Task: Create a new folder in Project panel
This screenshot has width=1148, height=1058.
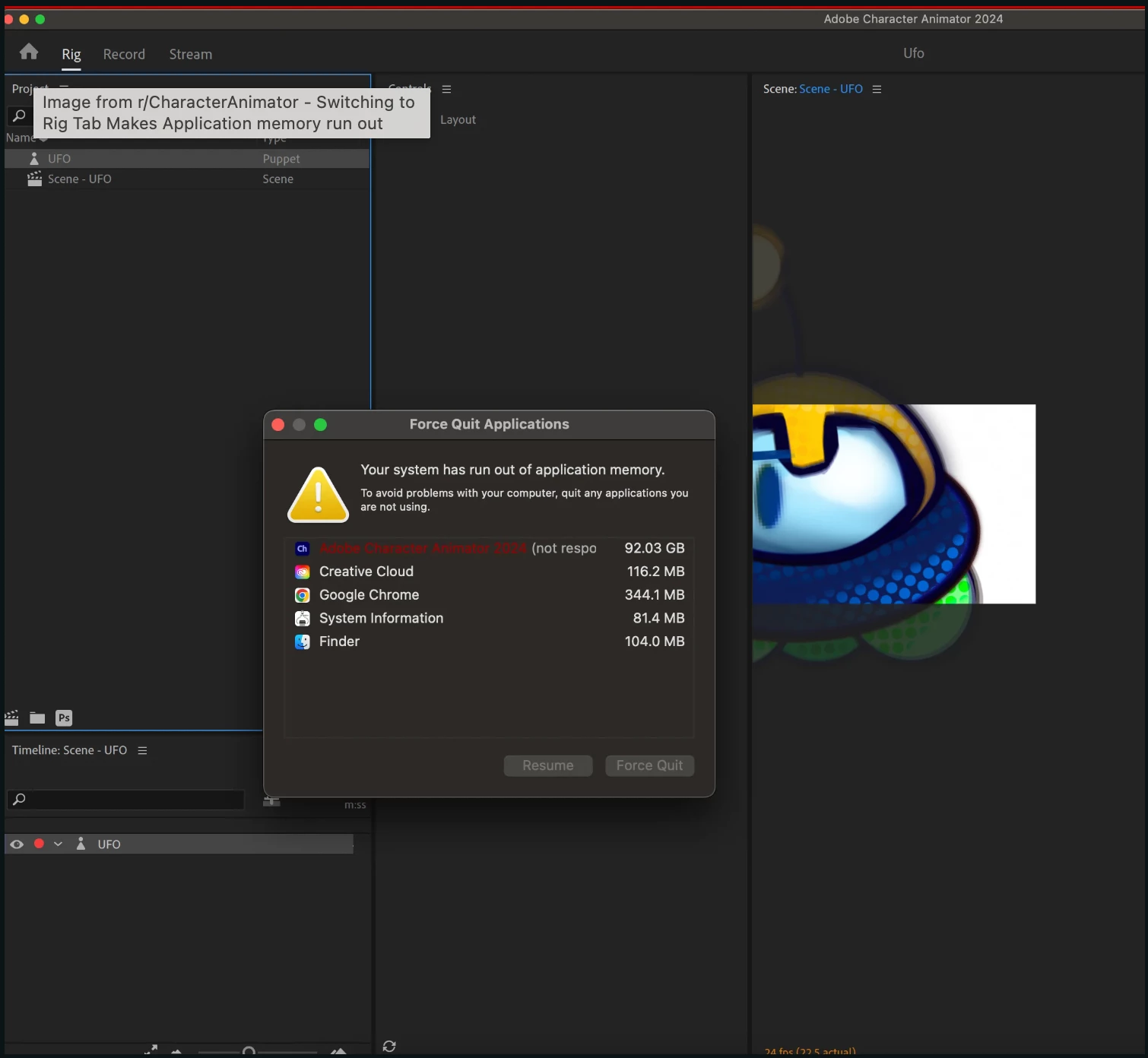Action: click(x=37, y=717)
